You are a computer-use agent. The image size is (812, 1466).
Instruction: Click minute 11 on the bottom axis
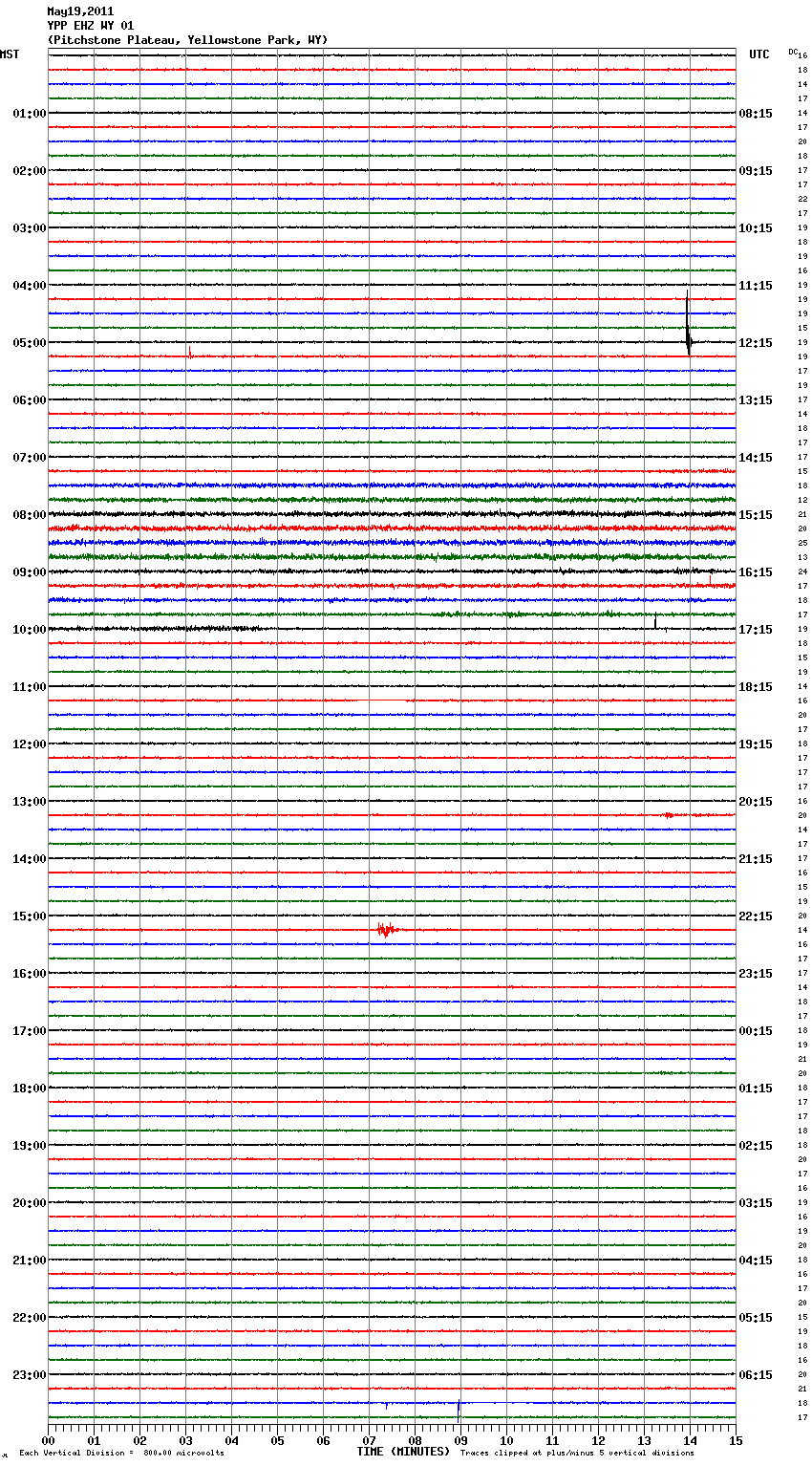point(552,1440)
